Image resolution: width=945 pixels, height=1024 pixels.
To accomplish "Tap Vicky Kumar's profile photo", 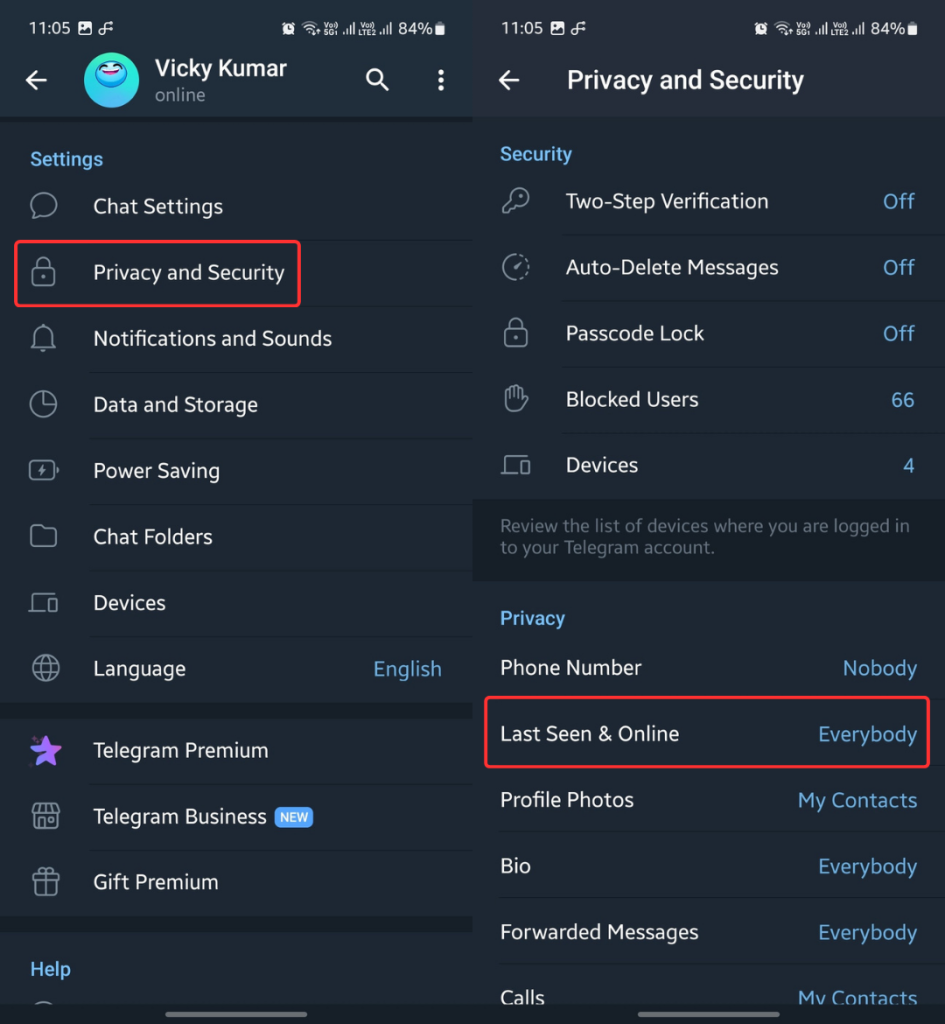I will pos(111,80).
